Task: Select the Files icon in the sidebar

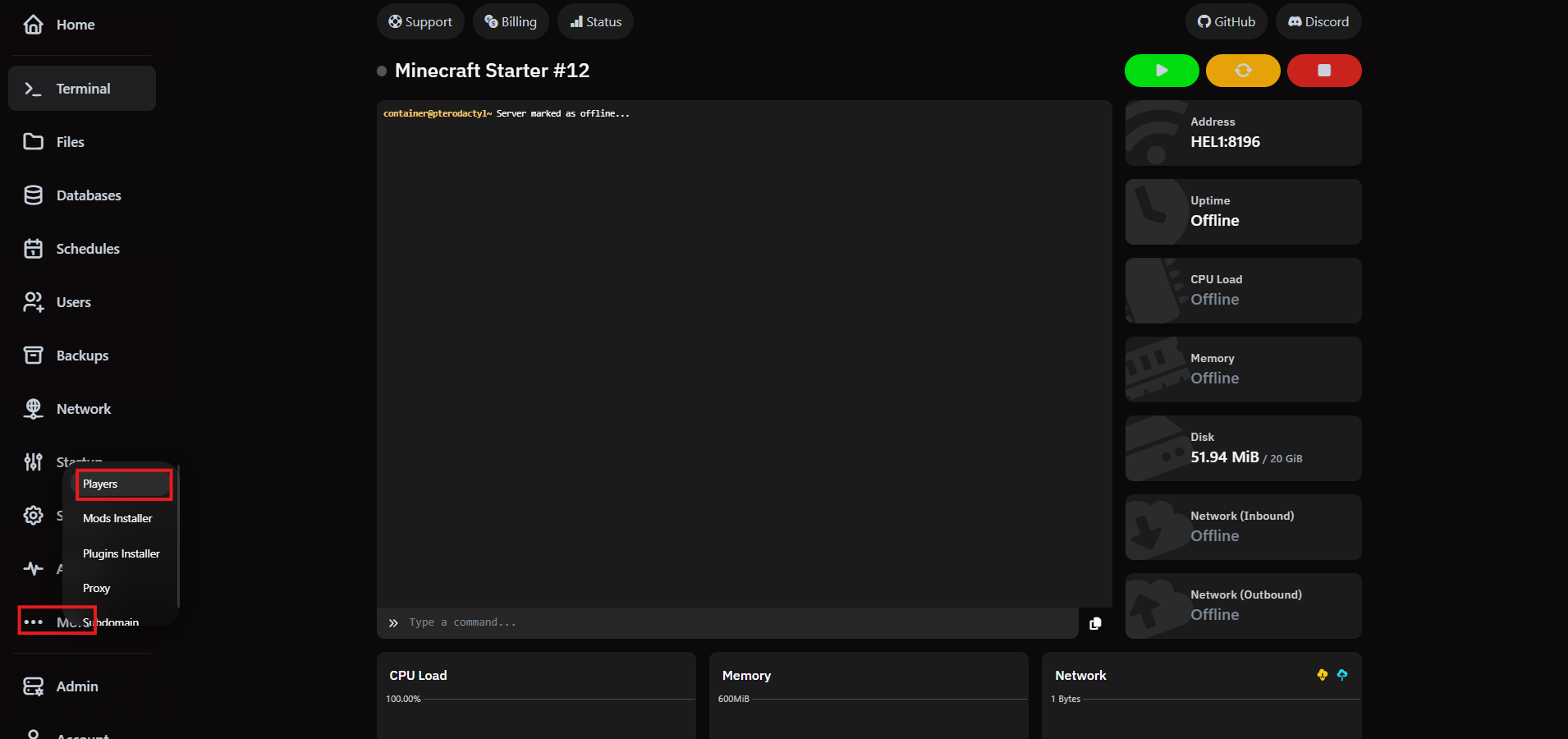Action: pyautogui.click(x=34, y=141)
